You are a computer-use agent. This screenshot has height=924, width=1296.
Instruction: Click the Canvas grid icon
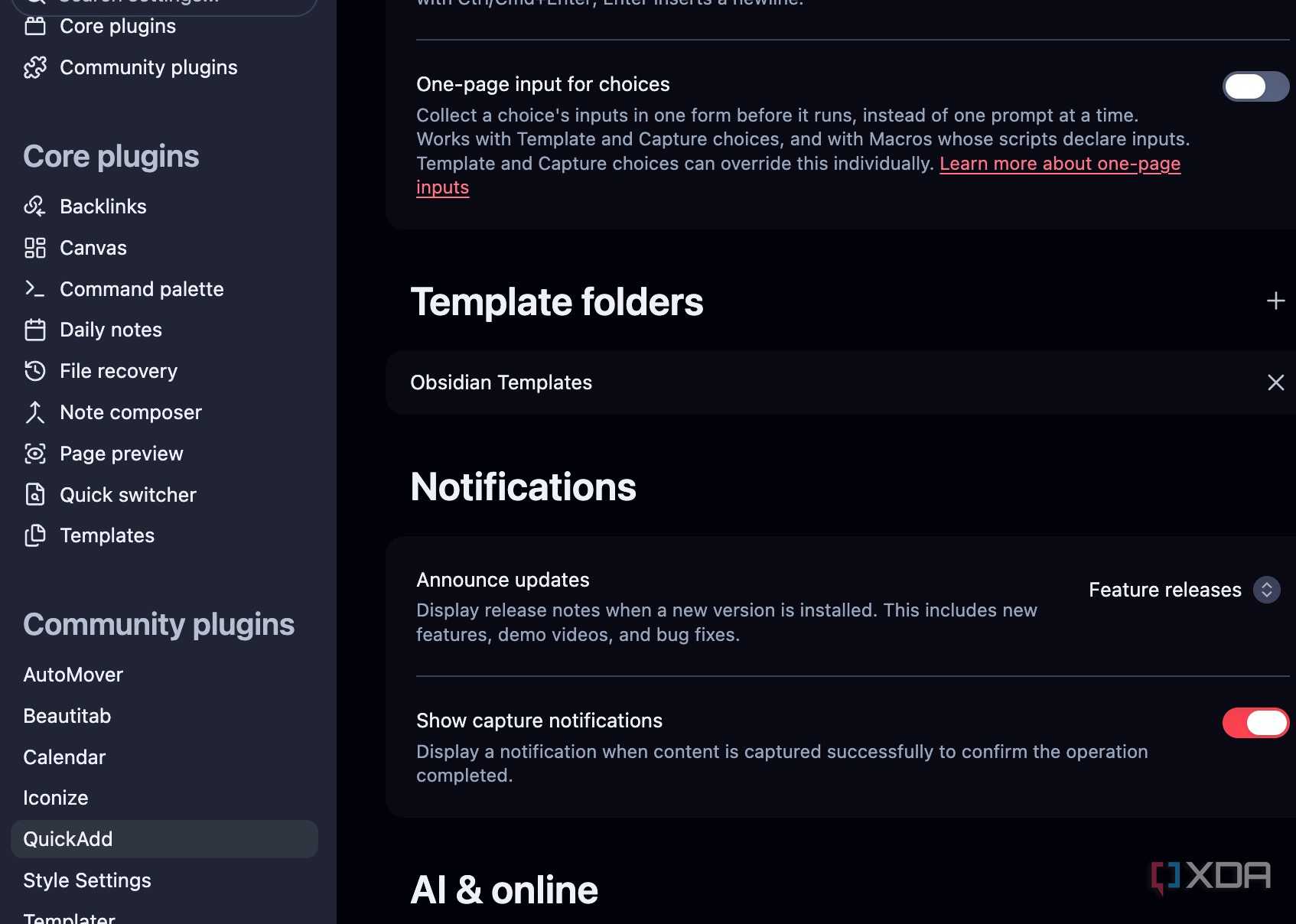click(x=35, y=248)
